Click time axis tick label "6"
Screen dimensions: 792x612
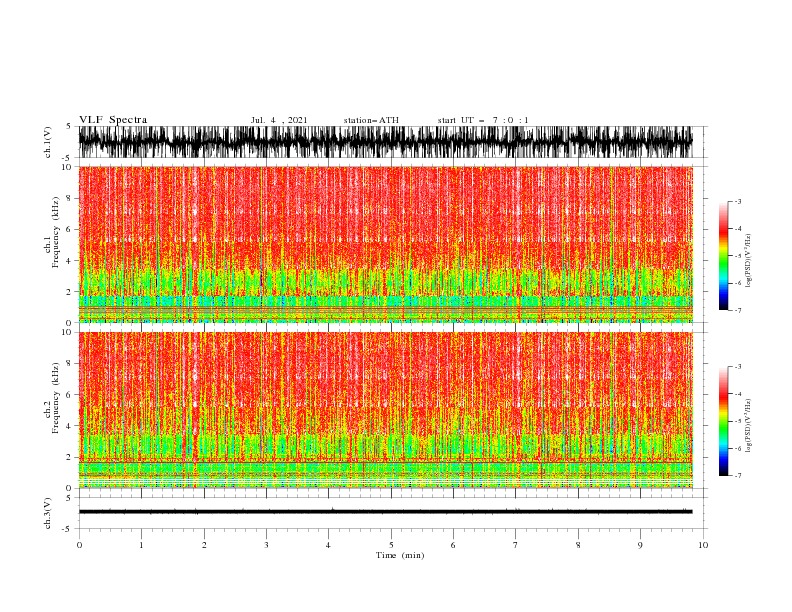(453, 545)
